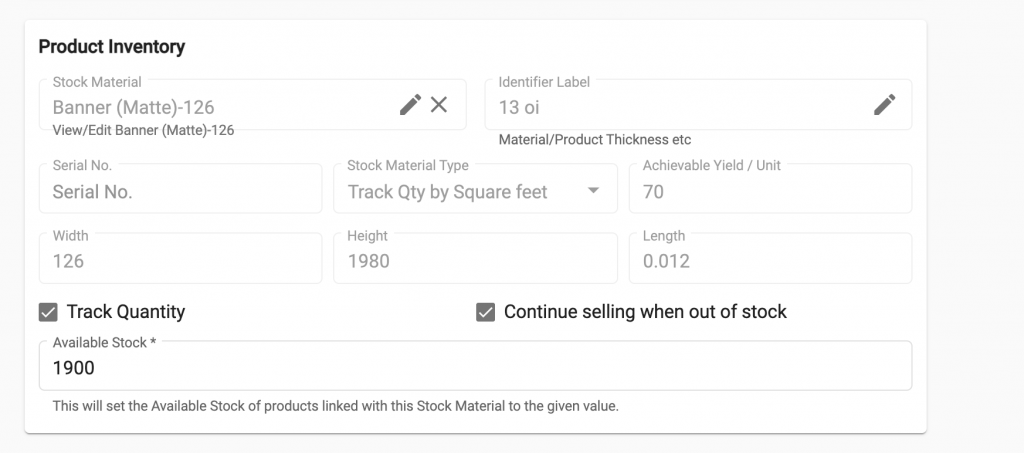Screen dimensions: 1024x453
Task: Click the Banner (Matte)-126 stock material text
Action: 133,107
